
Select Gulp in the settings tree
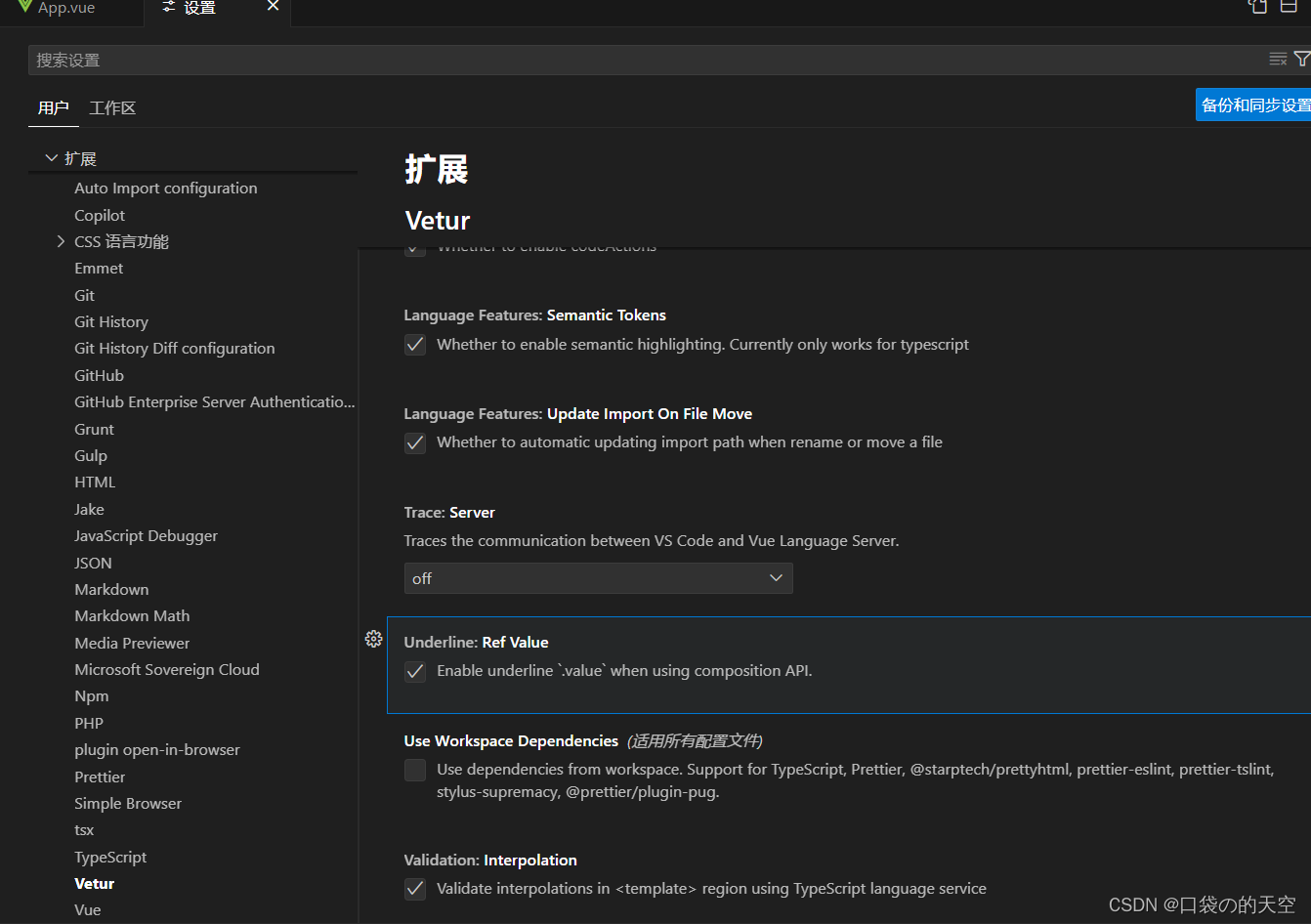click(91, 455)
